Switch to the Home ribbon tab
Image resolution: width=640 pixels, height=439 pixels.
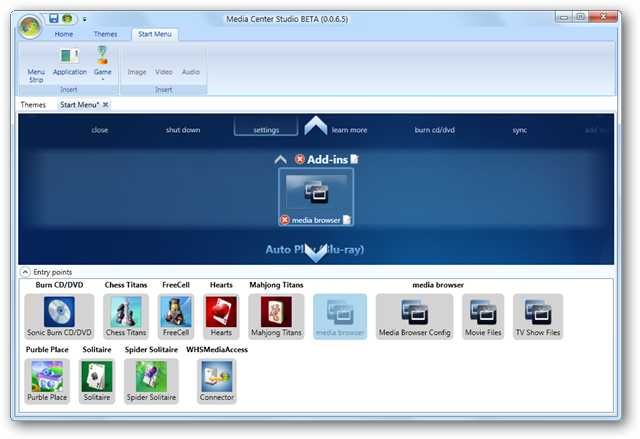[x=63, y=34]
